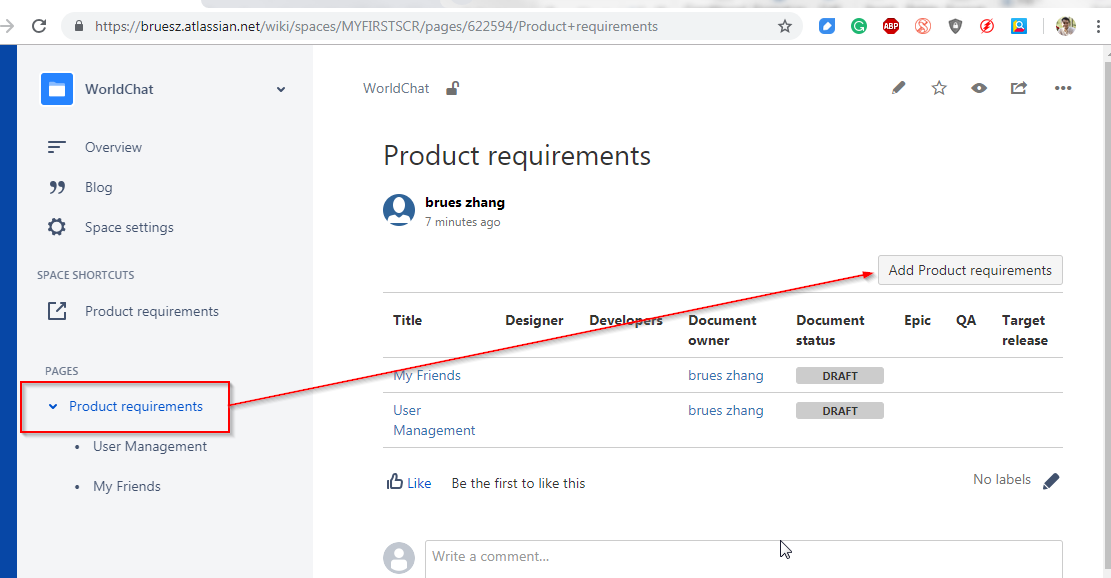Click the red lightning bolt extension icon

(x=987, y=26)
